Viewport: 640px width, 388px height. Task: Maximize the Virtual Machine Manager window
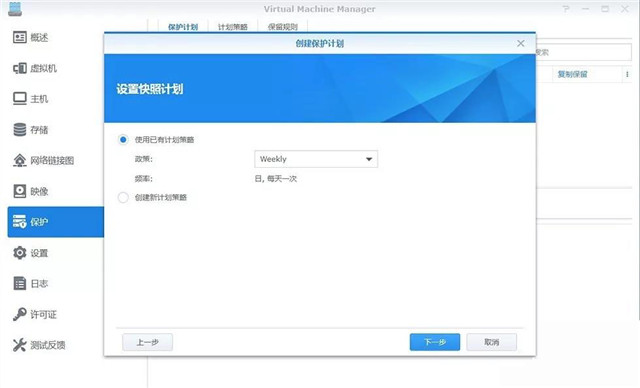[x=605, y=9]
